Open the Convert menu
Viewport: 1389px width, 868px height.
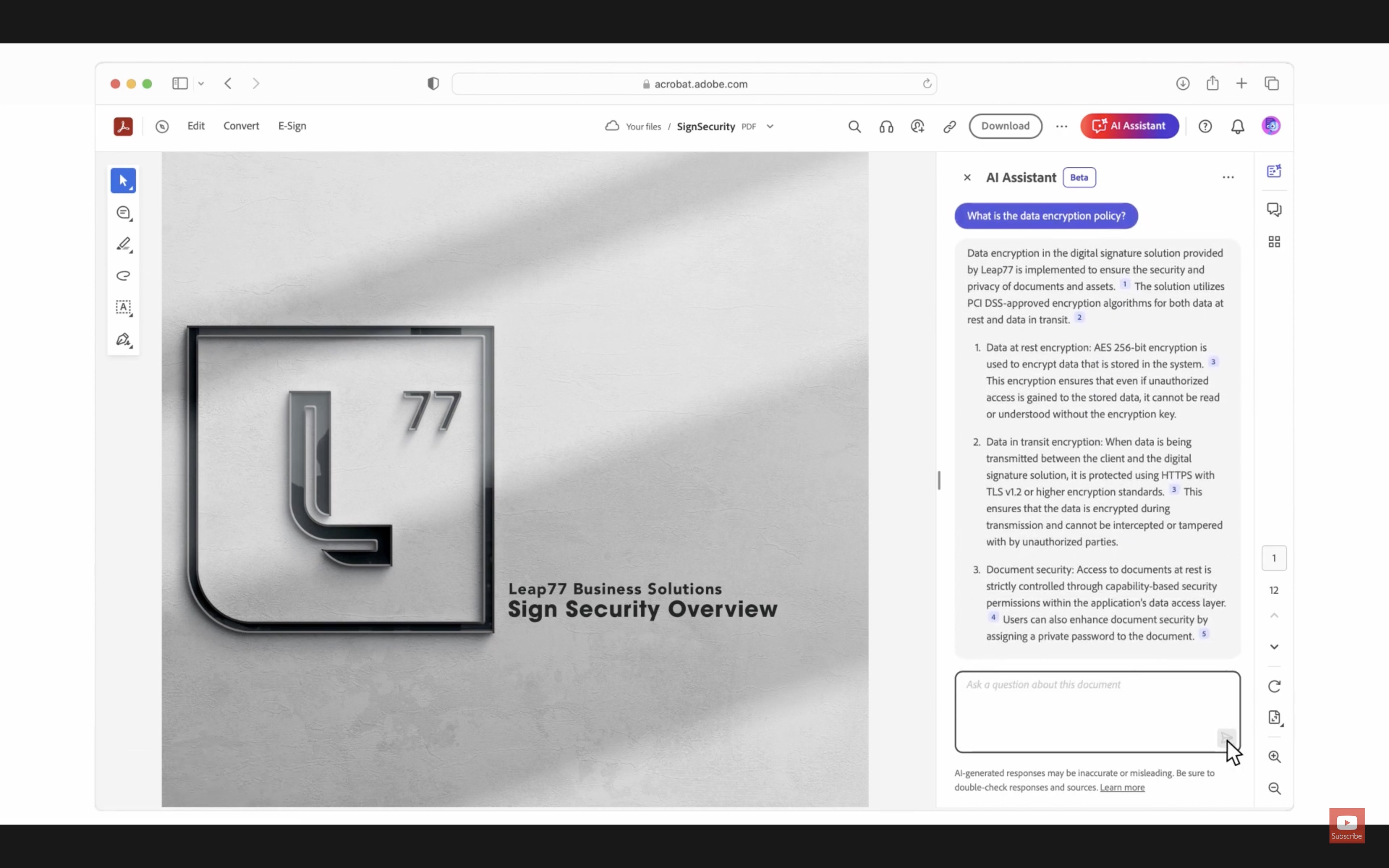tap(241, 126)
